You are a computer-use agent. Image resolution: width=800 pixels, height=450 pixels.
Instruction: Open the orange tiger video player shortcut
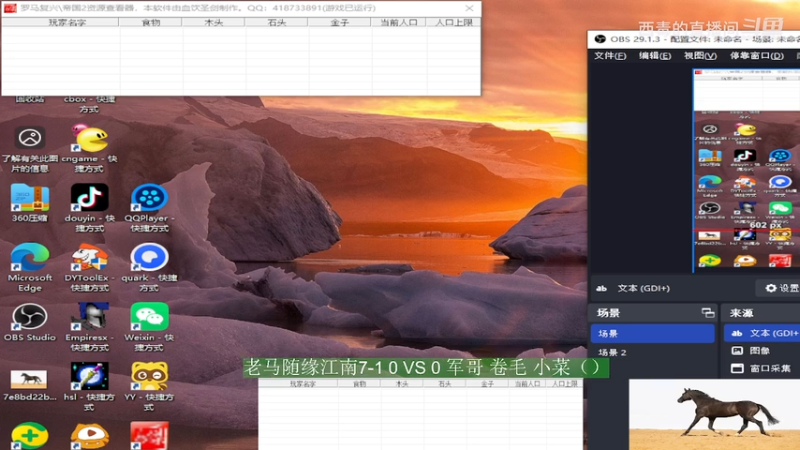tap(89, 436)
